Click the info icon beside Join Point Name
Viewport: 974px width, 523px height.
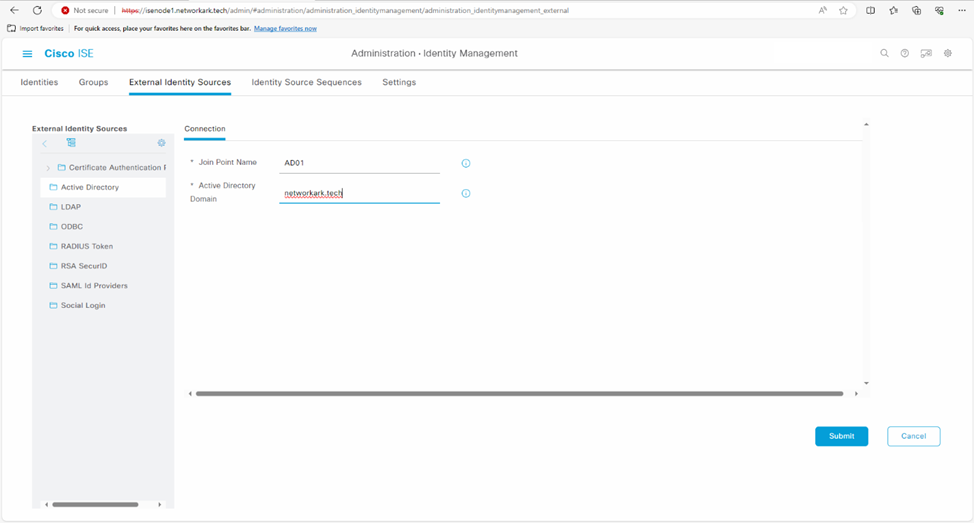pyautogui.click(x=466, y=163)
